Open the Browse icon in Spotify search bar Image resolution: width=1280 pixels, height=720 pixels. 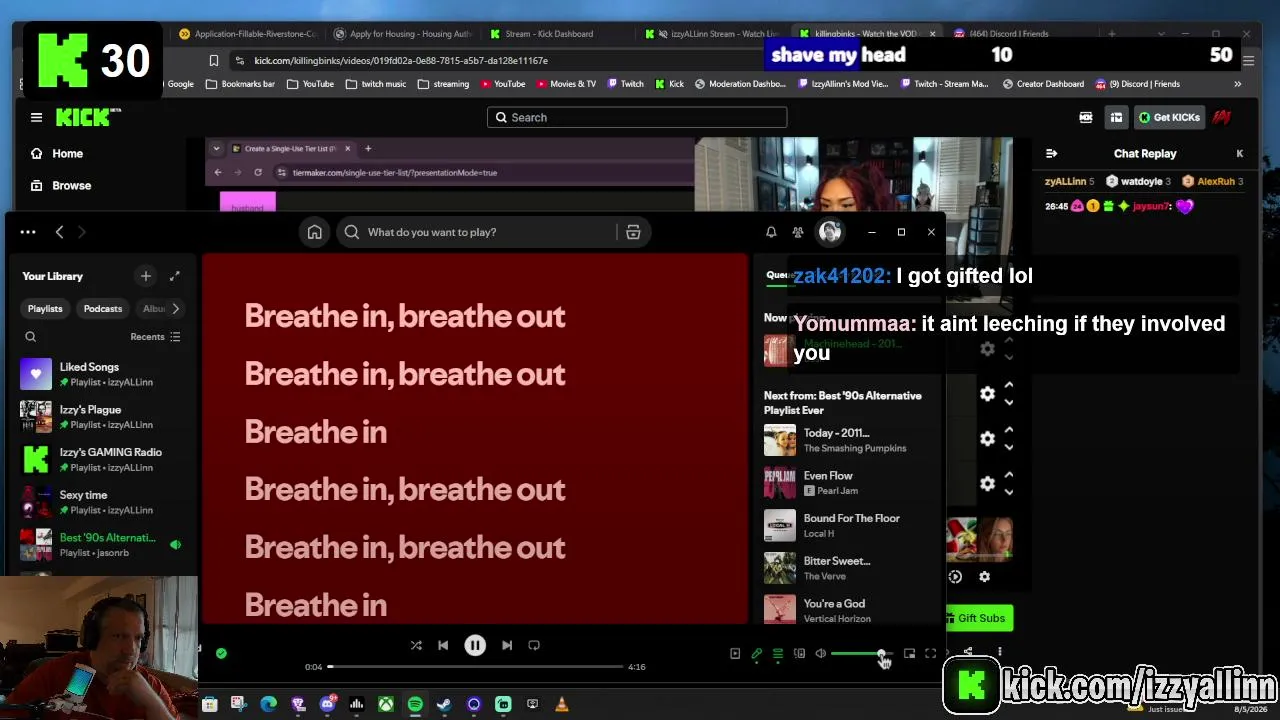click(633, 232)
